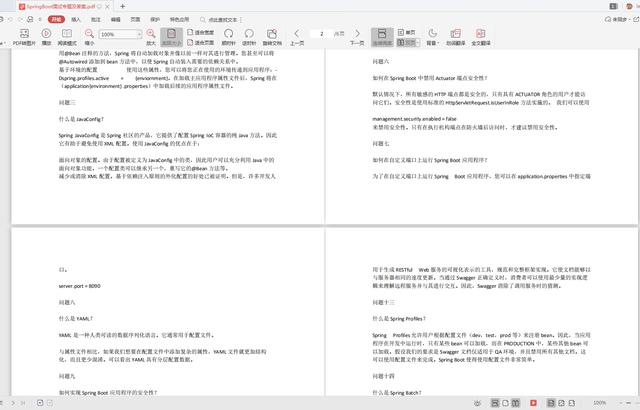This screenshot has width=640, height=410.
Task: Choose 适合宽度 fit-width option
Action: [200, 32]
